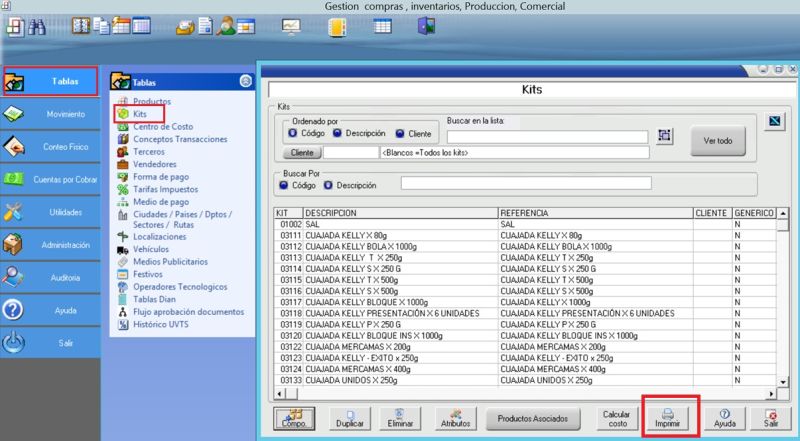Click the Ver todo button
Screen dimensions: 800x441
tap(717, 141)
